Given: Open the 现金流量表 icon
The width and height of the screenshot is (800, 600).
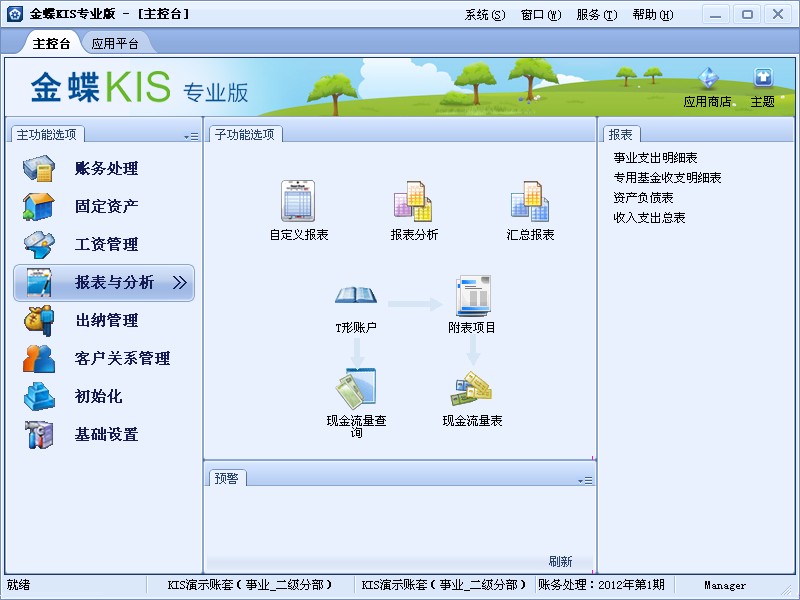Looking at the screenshot, I should pos(471,390).
